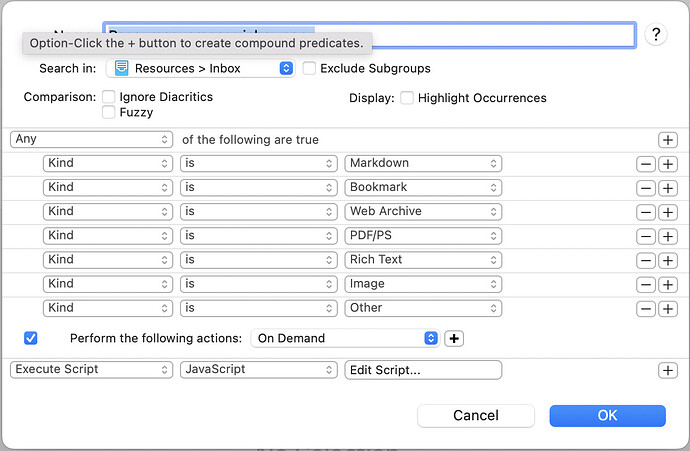Open the JavaScript language dropdown

click(x=259, y=370)
